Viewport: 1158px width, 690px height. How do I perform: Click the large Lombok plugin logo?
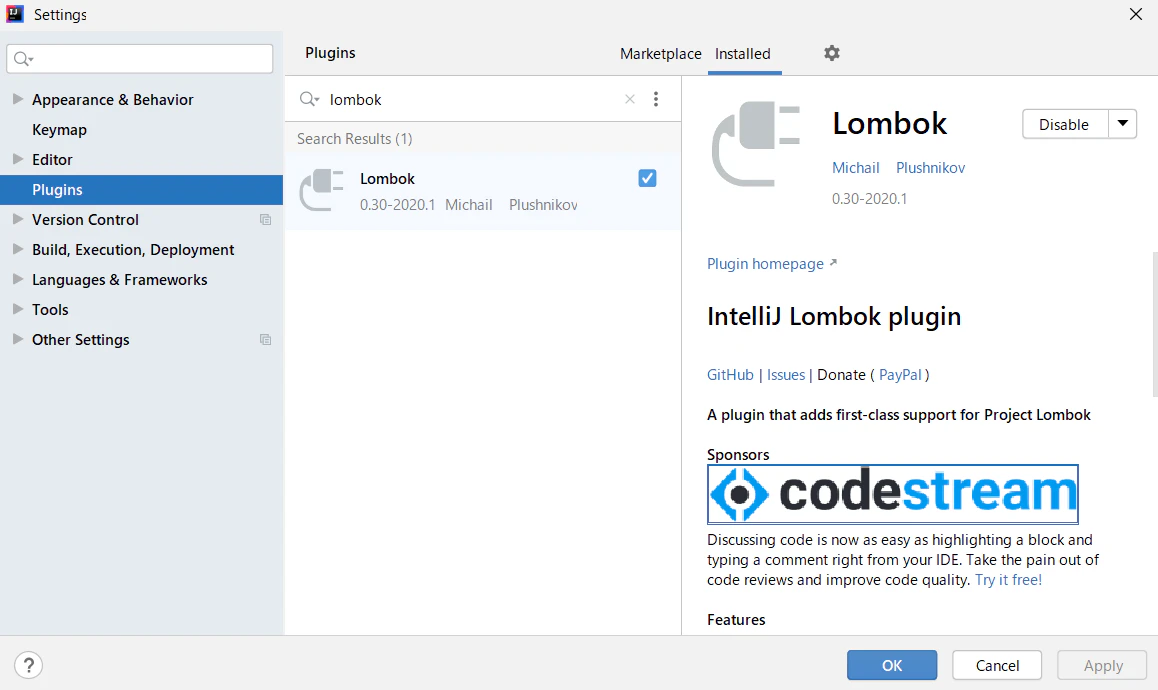[756, 143]
